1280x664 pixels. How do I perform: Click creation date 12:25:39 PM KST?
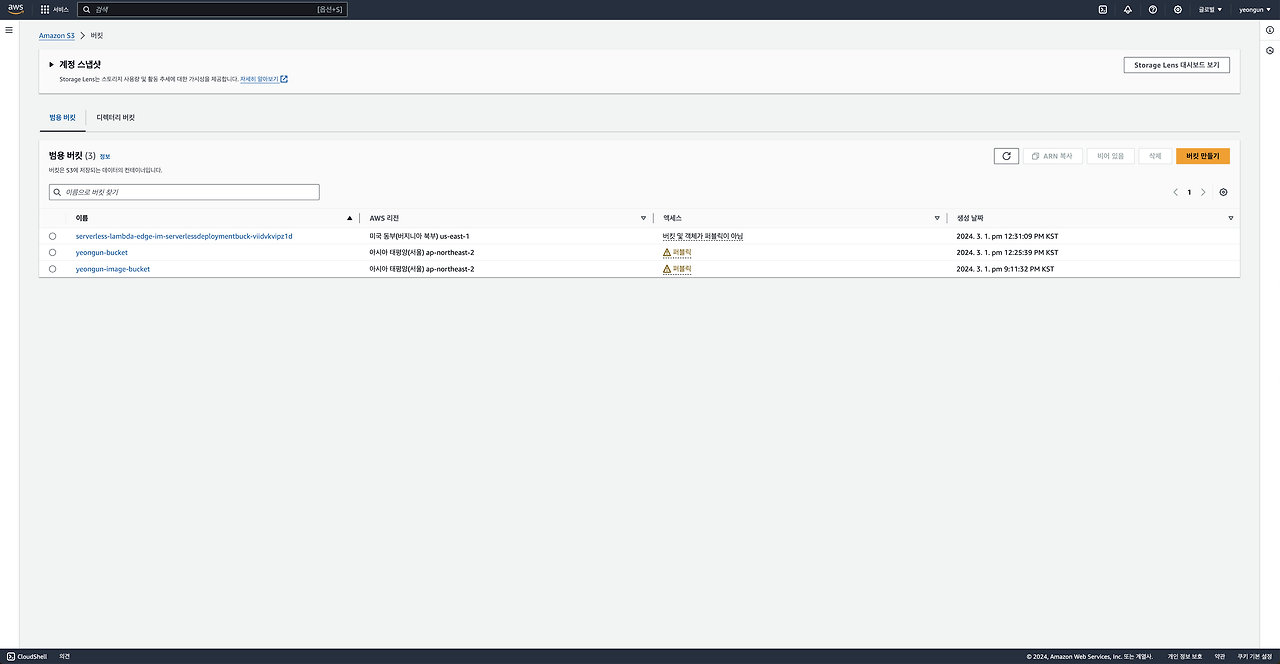coord(1007,252)
